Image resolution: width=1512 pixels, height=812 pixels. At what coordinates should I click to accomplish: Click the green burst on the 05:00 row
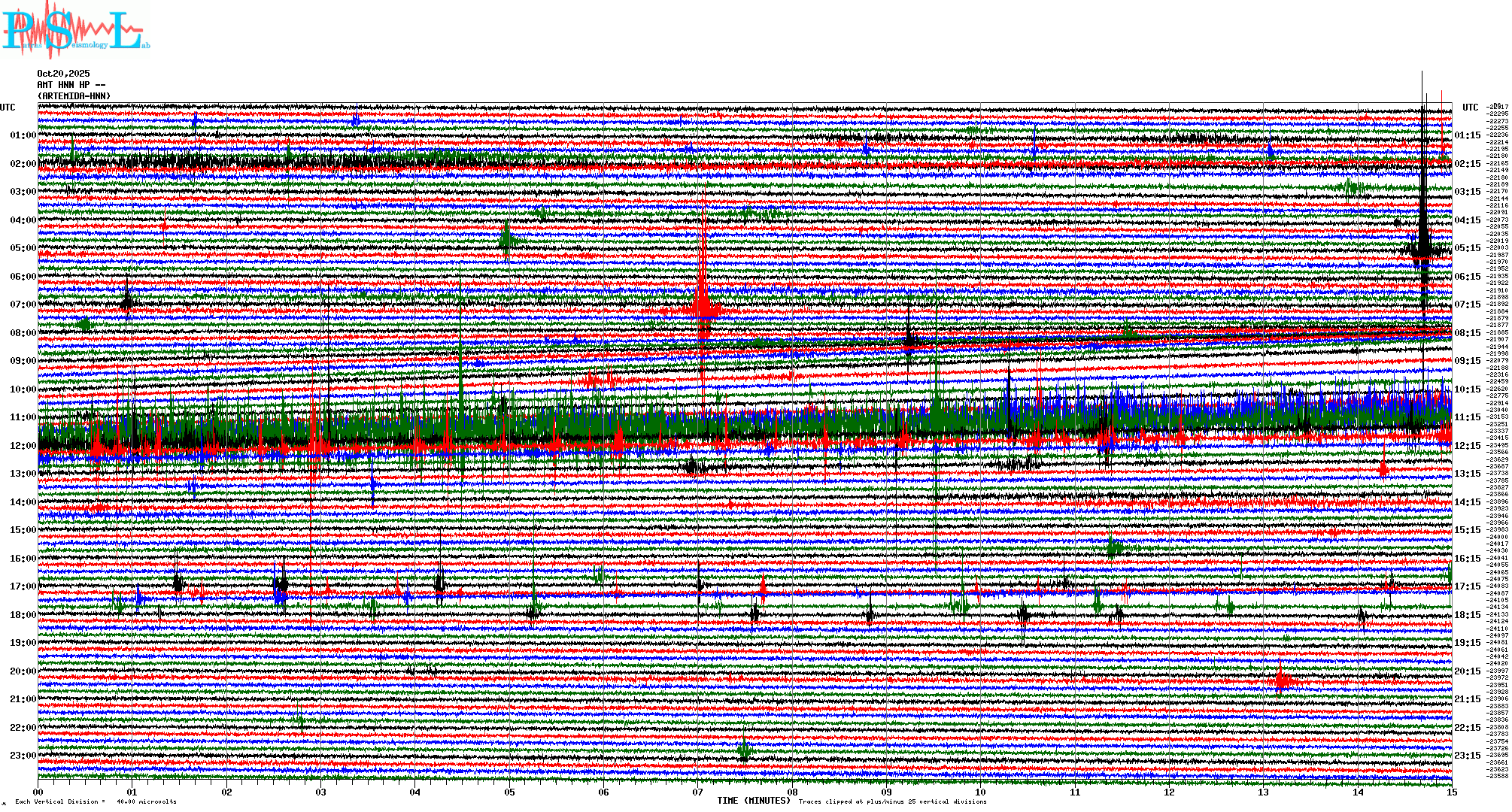(x=506, y=238)
